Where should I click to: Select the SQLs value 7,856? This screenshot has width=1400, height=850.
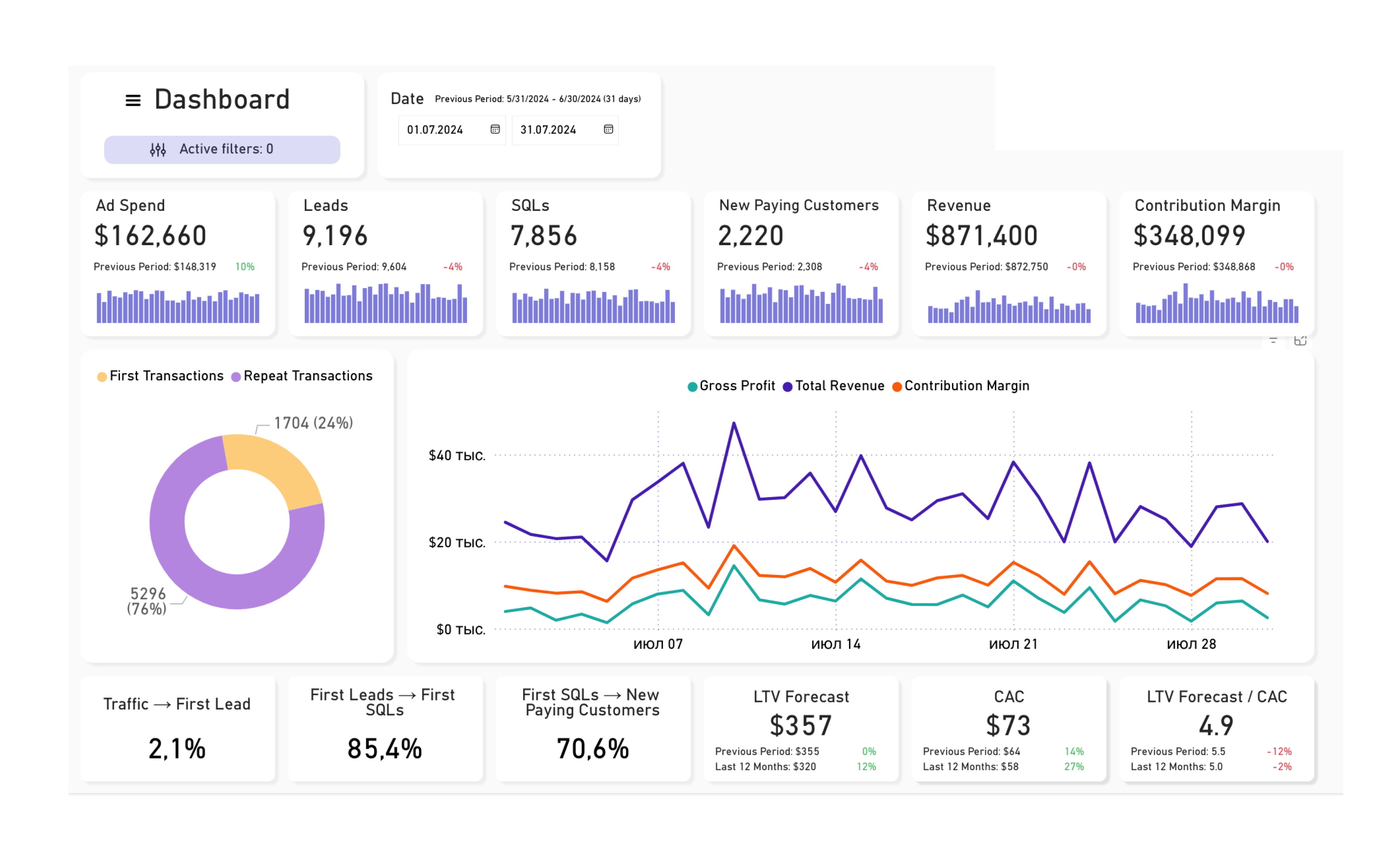544,236
